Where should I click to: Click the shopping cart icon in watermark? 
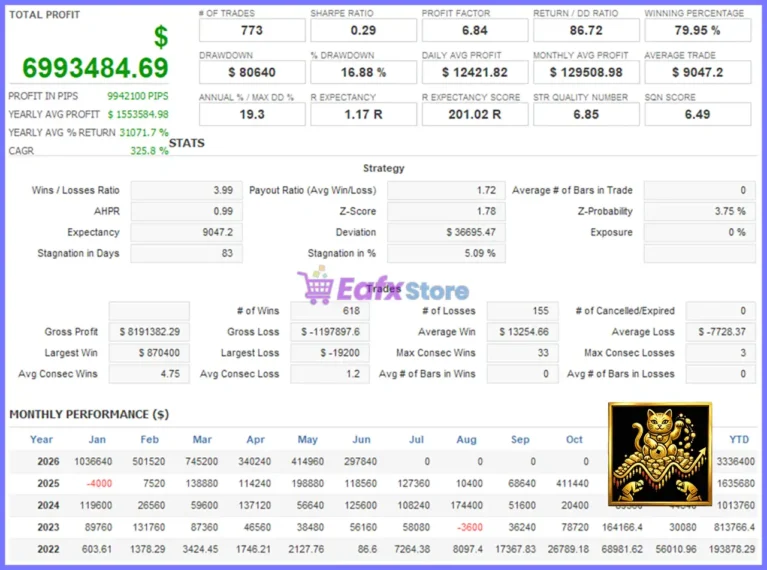tap(316, 287)
